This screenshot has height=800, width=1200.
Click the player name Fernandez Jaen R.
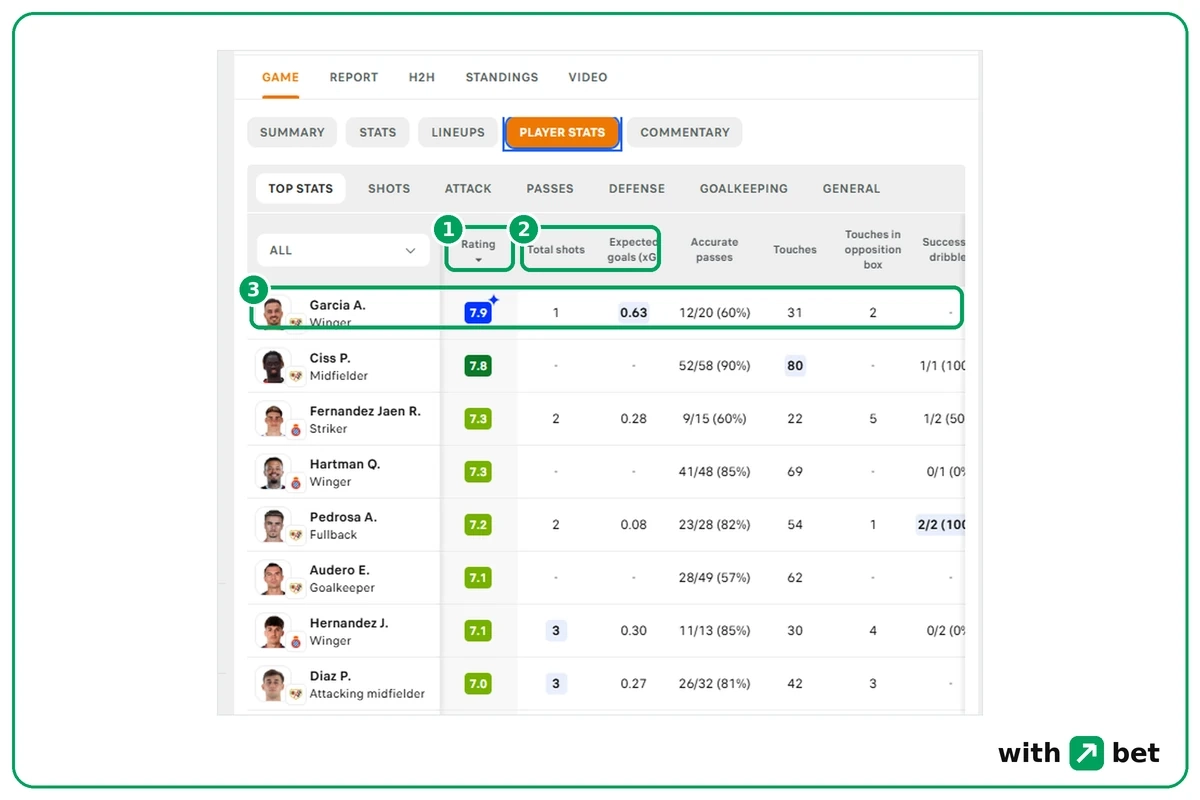tap(365, 411)
